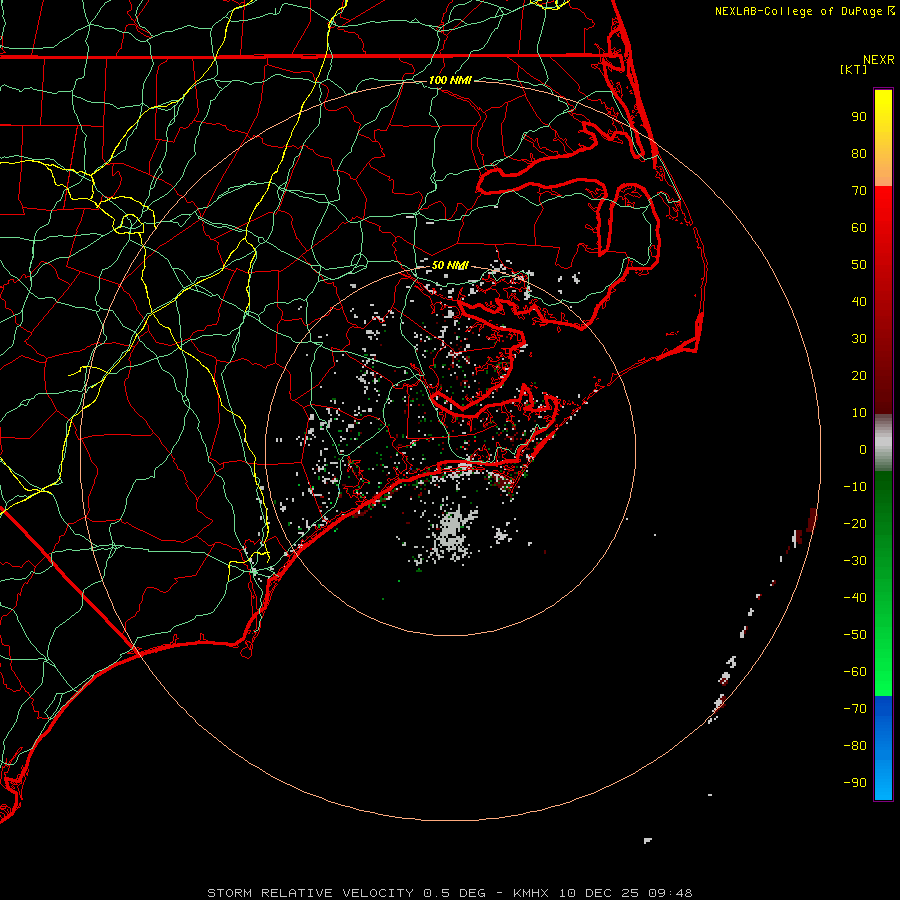The height and width of the screenshot is (900, 900).
Task: Click the -10 value on the velocity scale
Action: (x=855, y=487)
